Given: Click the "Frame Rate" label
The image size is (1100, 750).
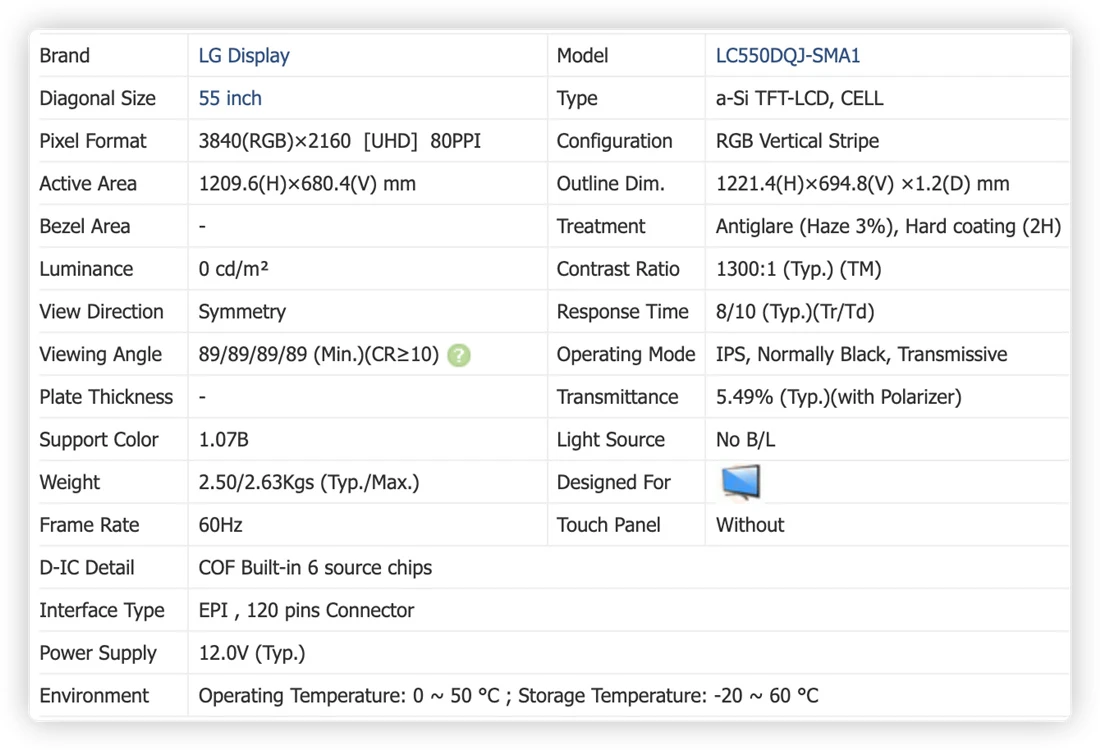Looking at the screenshot, I should tap(89, 525).
